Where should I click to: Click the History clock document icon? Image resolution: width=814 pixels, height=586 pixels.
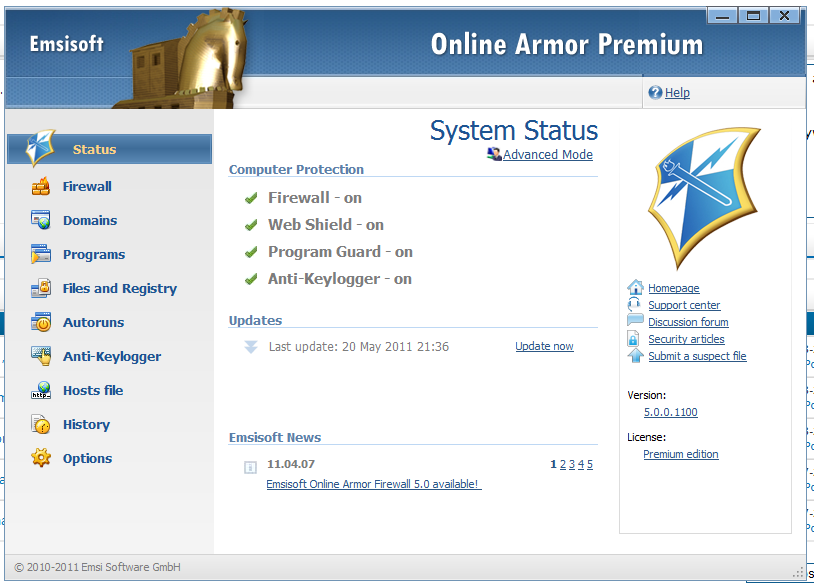coord(40,424)
